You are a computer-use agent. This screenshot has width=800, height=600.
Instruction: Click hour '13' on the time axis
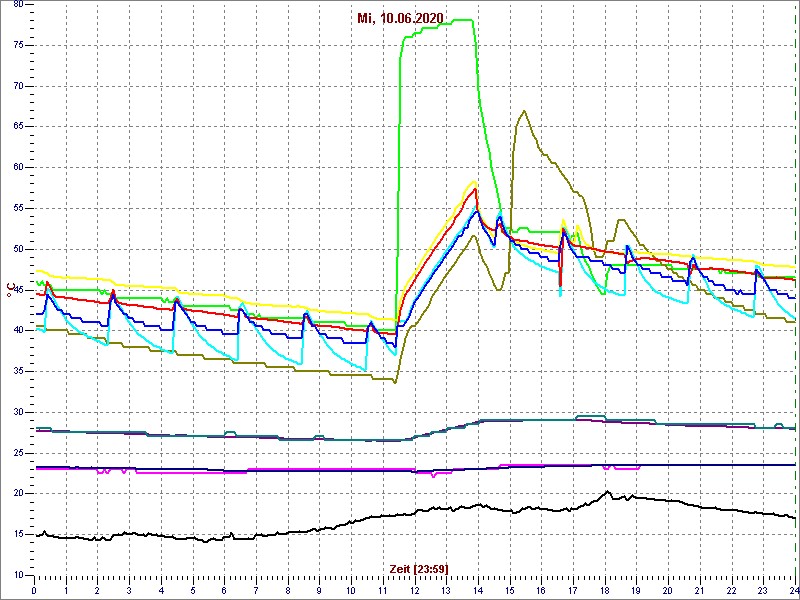pos(446,591)
